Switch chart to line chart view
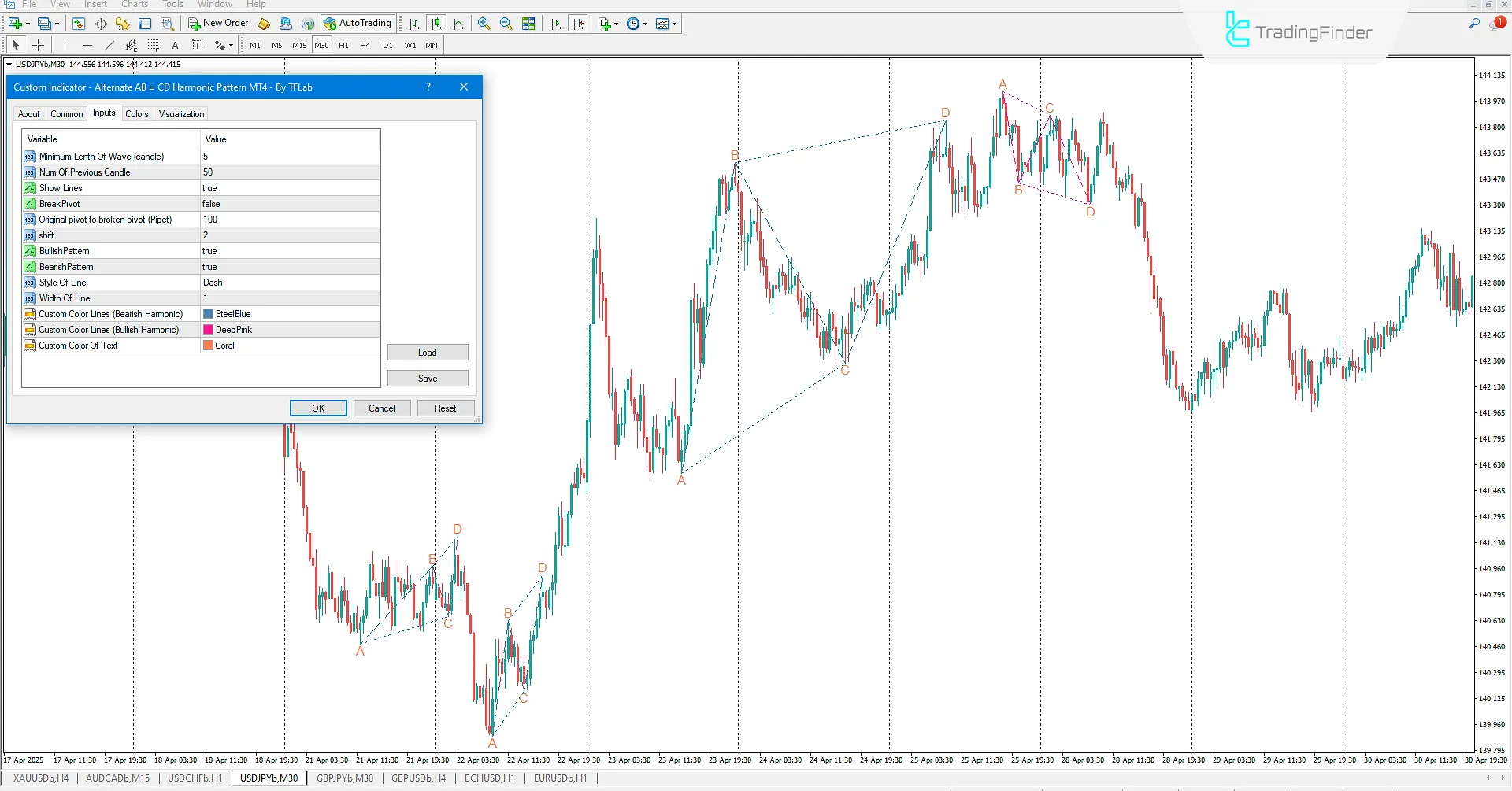The height and width of the screenshot is (791, 1512). (458, 24)
